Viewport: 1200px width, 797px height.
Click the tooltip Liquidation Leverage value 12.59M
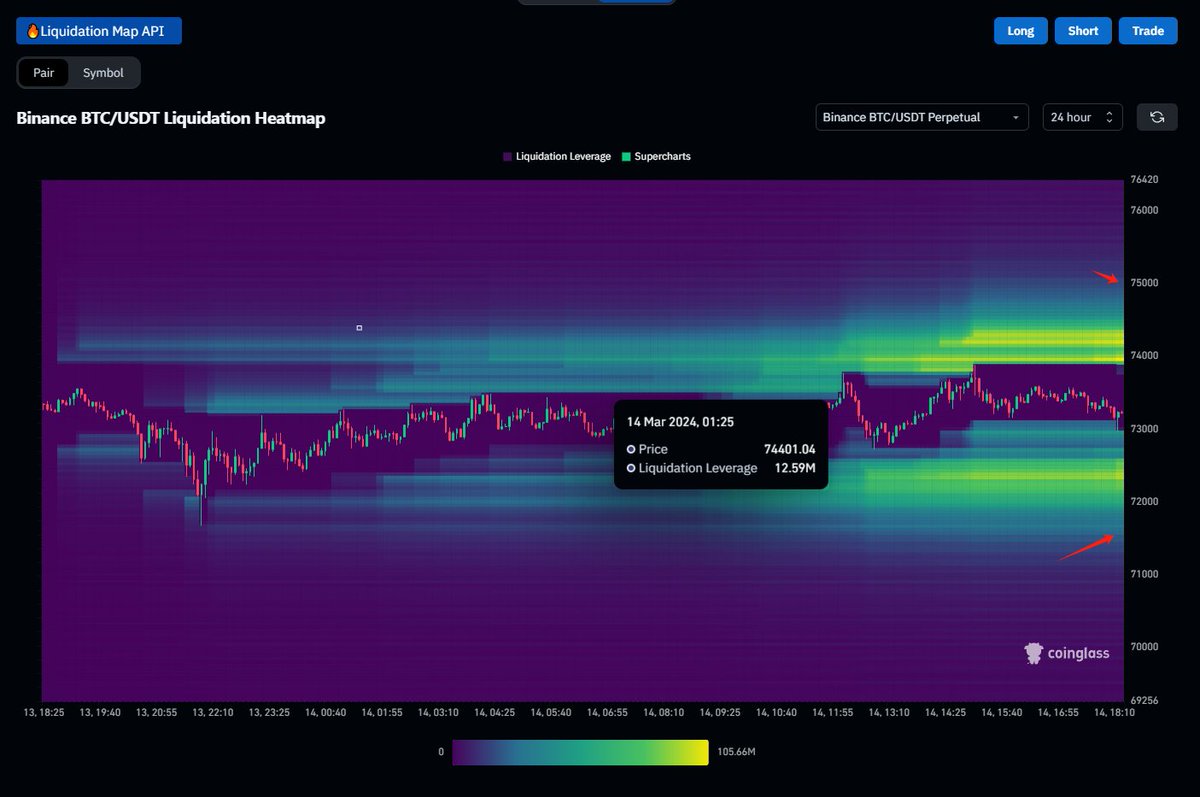[x=796, y=468]
